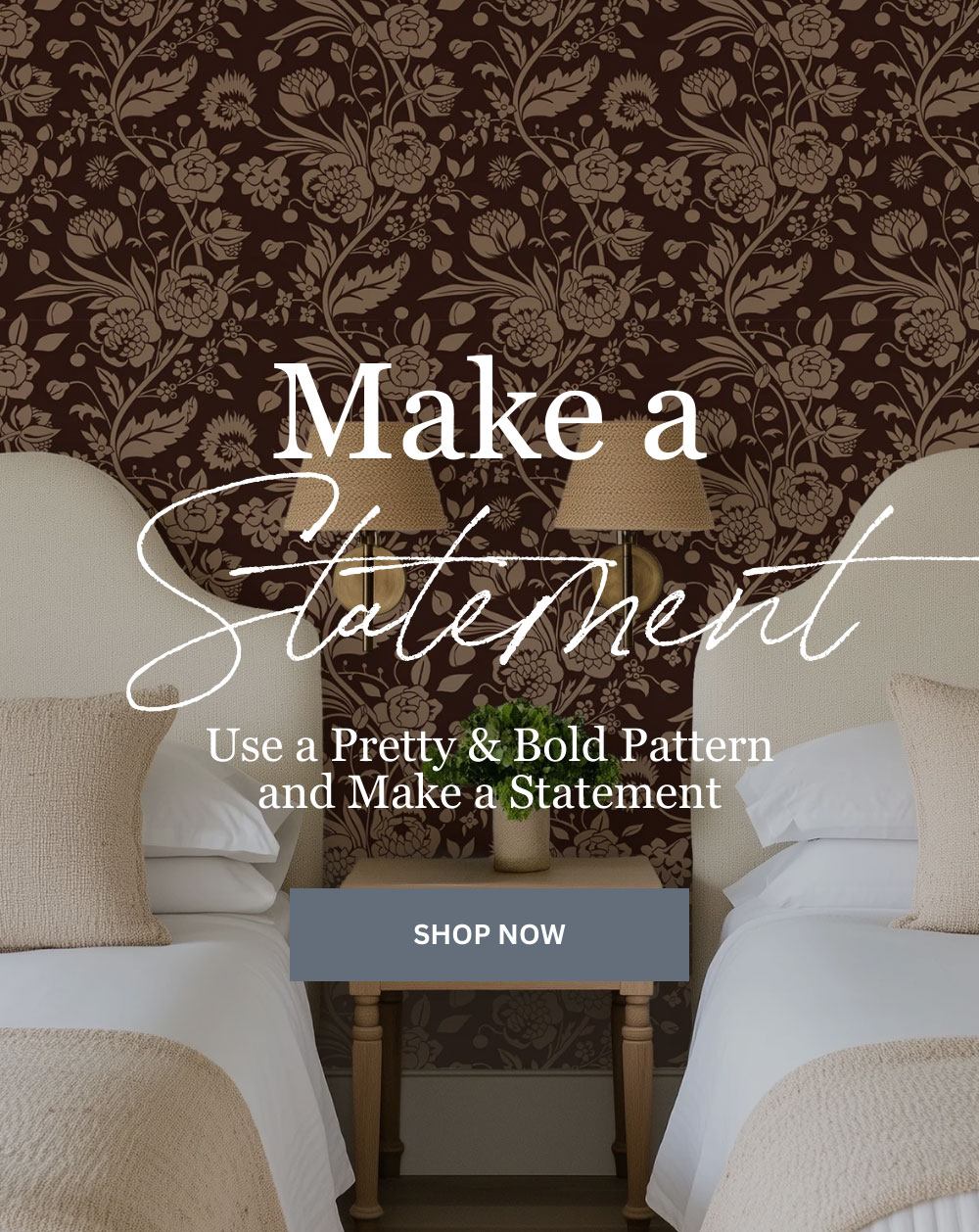Click the "Use a Pretty & Bold Pattern" line
The width and height of the screenshot is (979, 1232).
[x=489, y=746]
